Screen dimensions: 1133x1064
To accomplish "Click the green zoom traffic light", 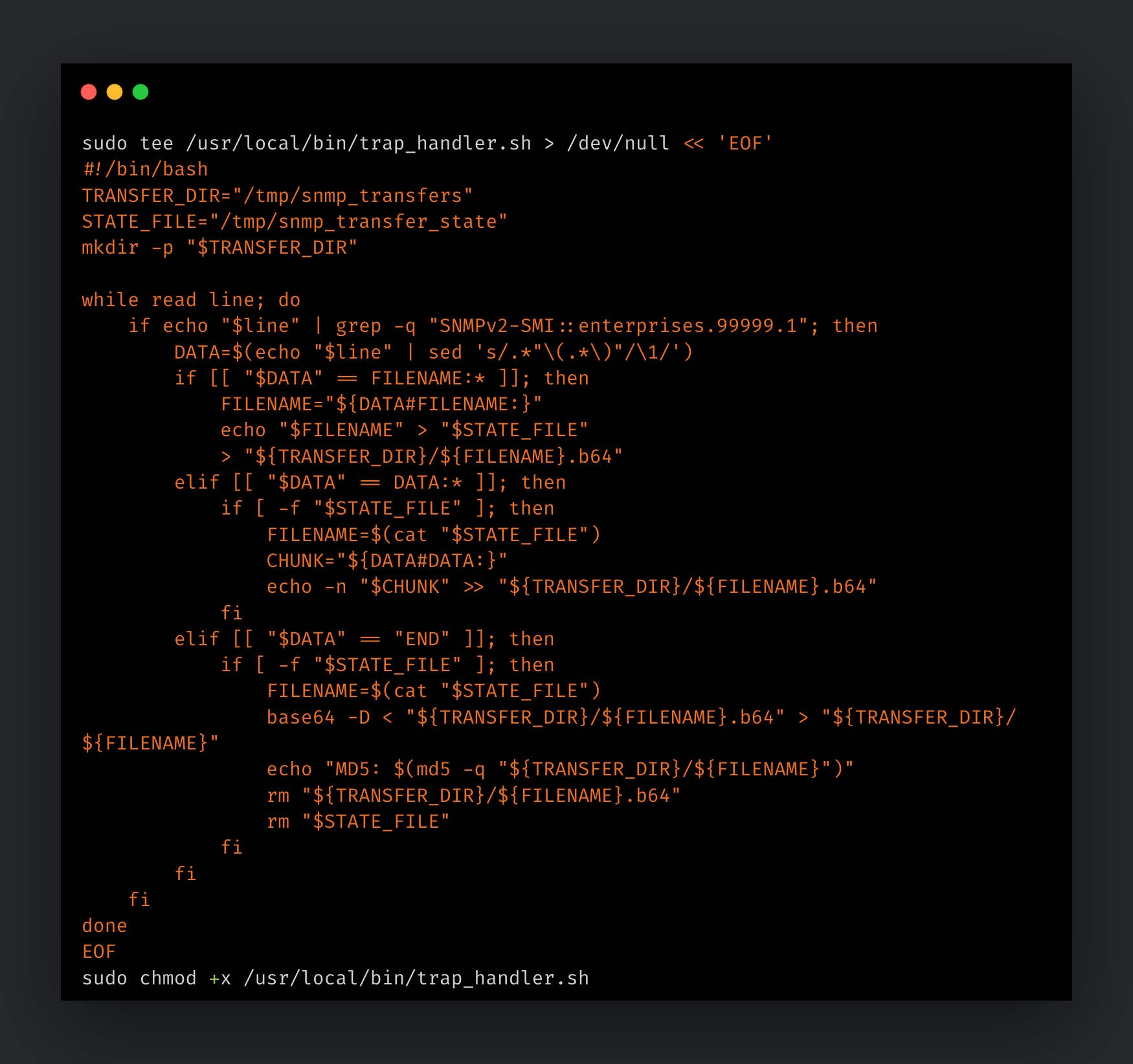I will [141, 92].
